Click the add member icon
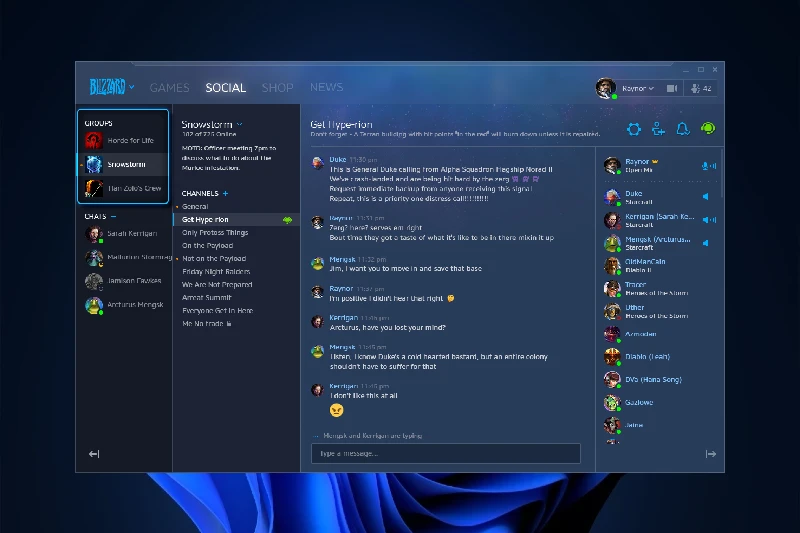Viewport: 800px width, 533px height. 658,129
